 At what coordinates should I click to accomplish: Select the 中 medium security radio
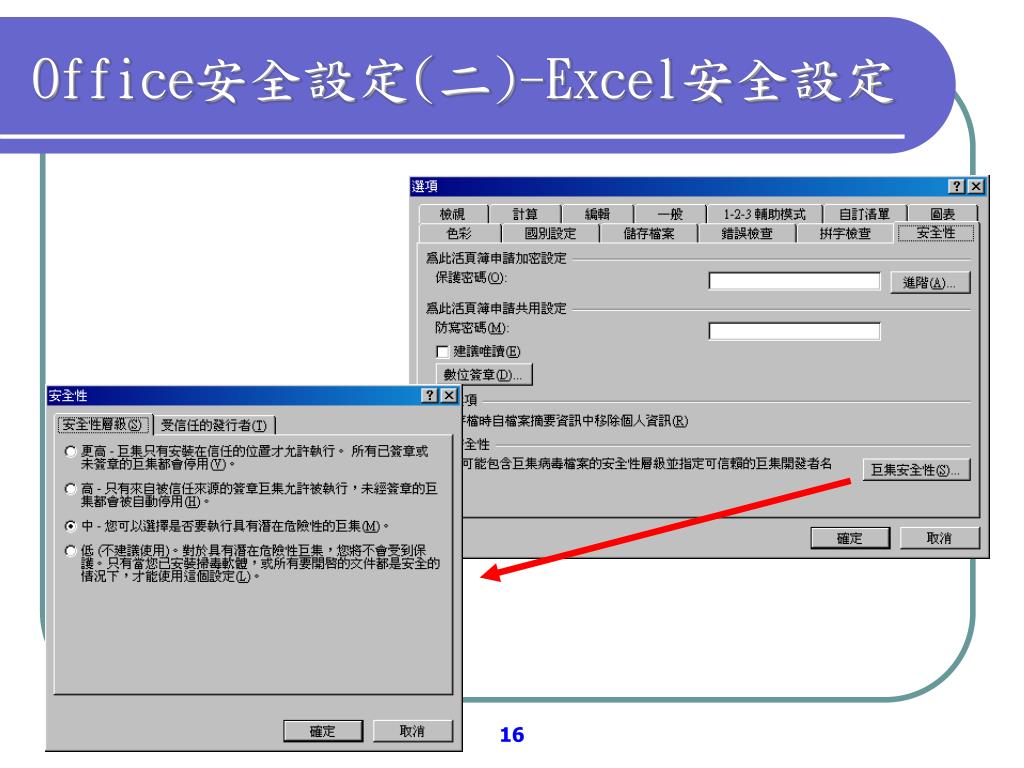[71, 526]
